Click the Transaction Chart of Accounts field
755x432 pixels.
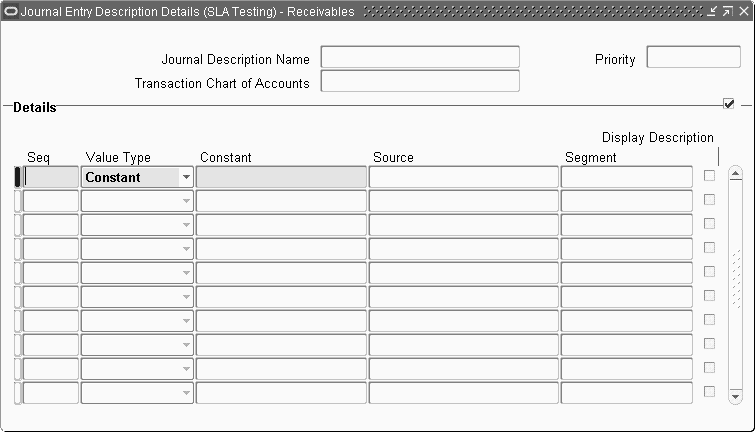(x=420, y=81)
